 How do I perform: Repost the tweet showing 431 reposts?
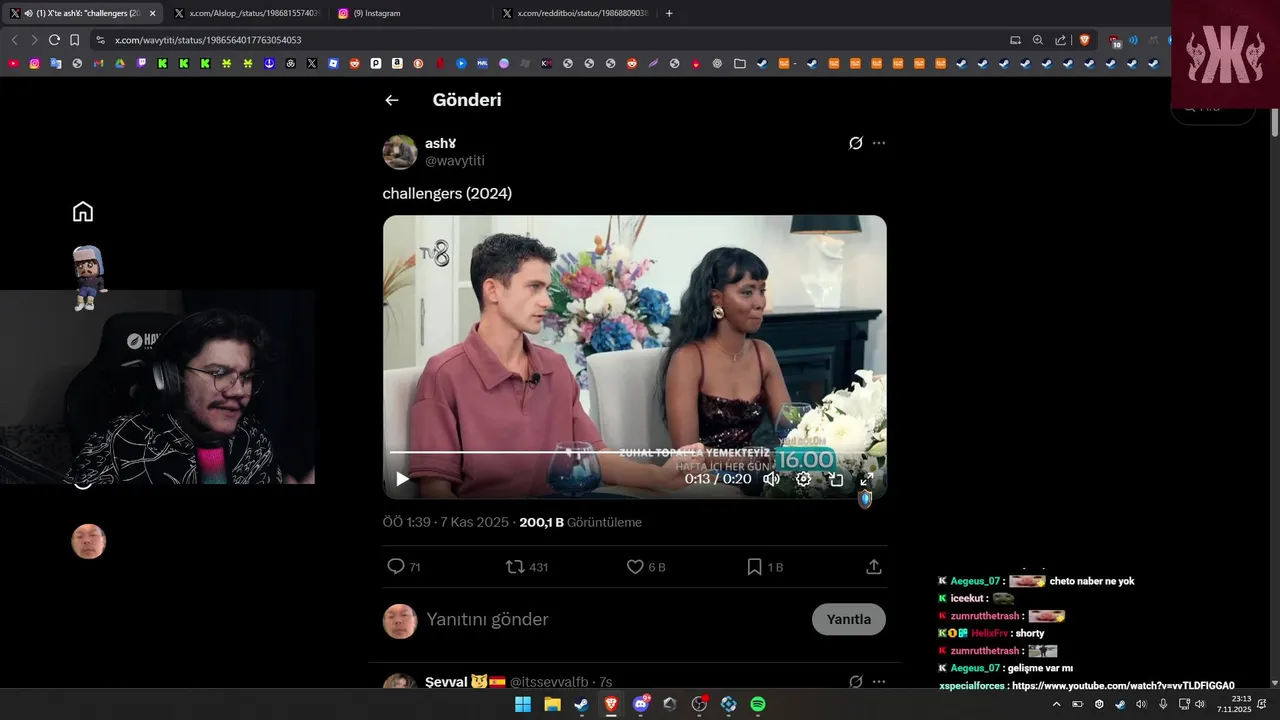tap(515, 567)
